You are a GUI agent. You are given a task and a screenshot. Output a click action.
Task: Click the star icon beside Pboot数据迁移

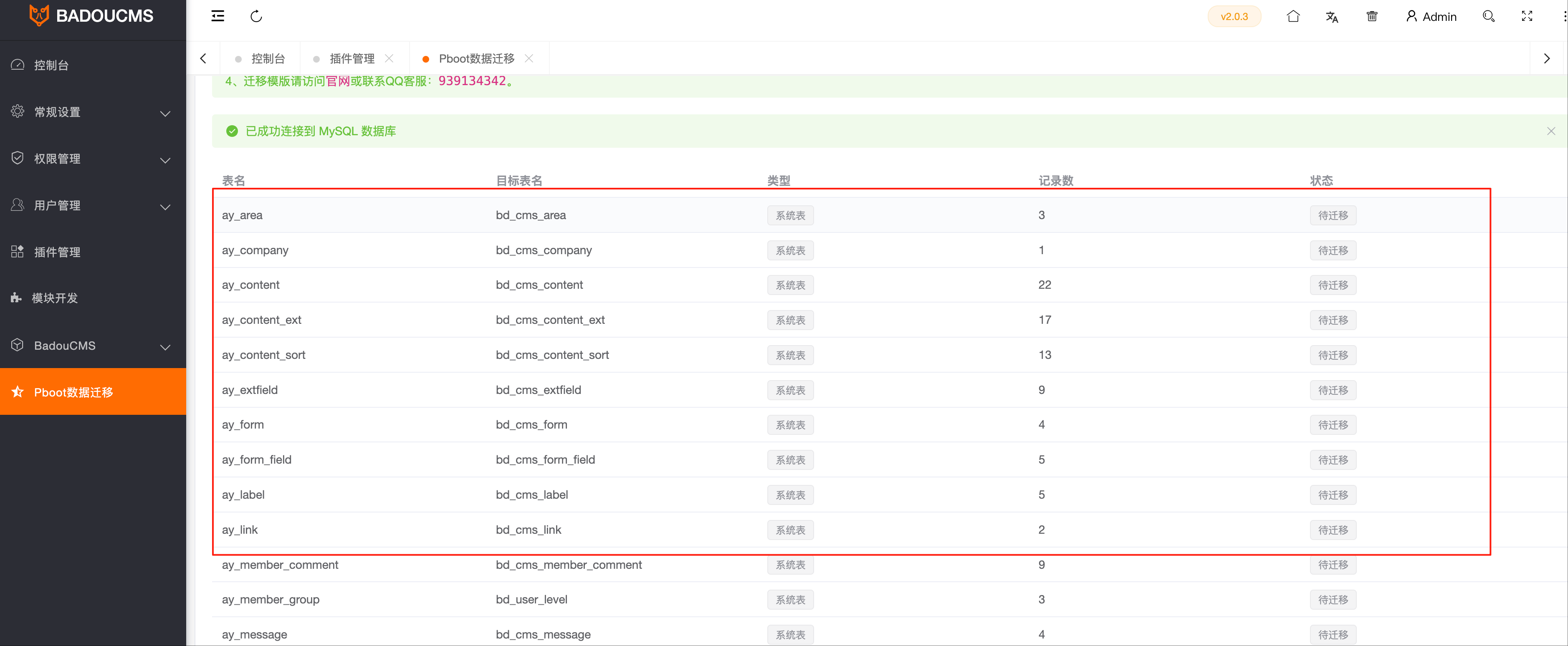tap(18, 392)
